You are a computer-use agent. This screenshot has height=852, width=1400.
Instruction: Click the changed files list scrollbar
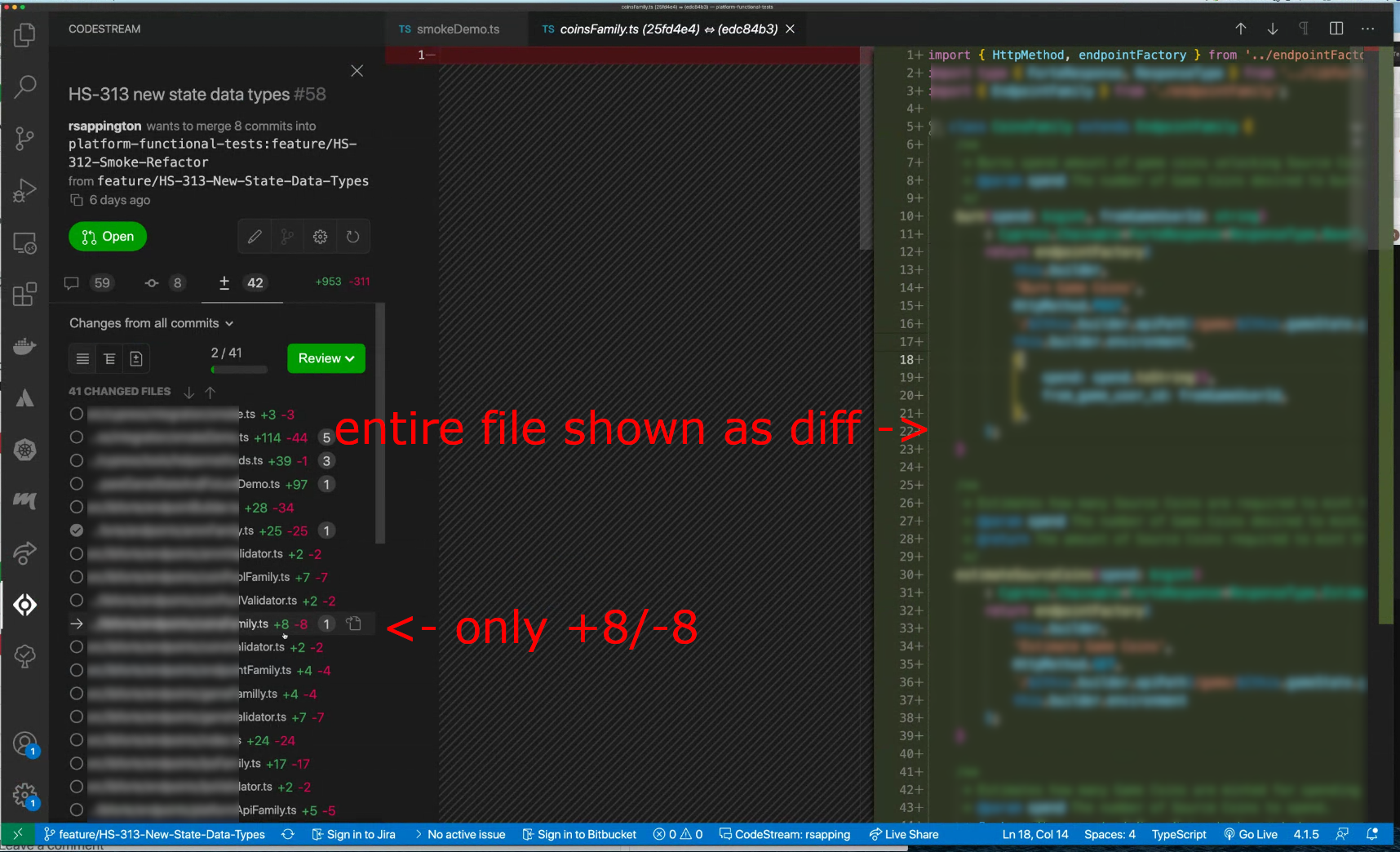click(x=379, y=424)
